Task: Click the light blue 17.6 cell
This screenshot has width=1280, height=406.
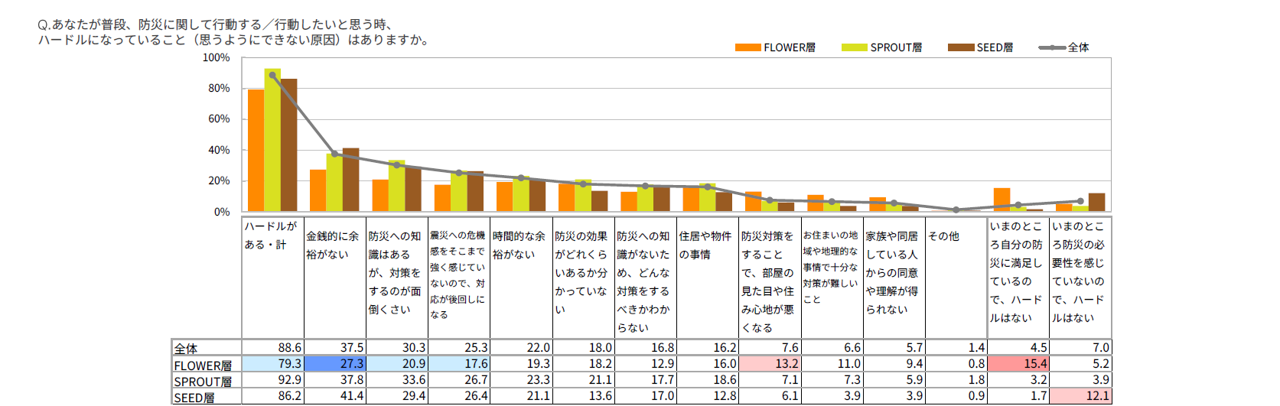Action: pos(458,365)
